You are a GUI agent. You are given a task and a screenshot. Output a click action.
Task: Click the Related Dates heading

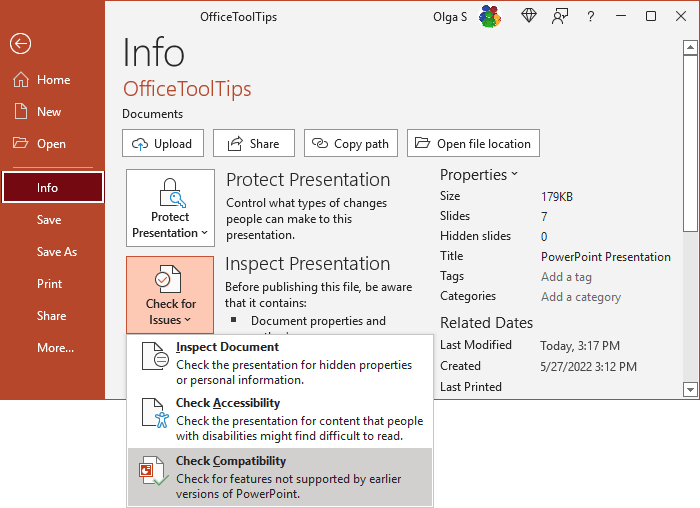(486, 322)
